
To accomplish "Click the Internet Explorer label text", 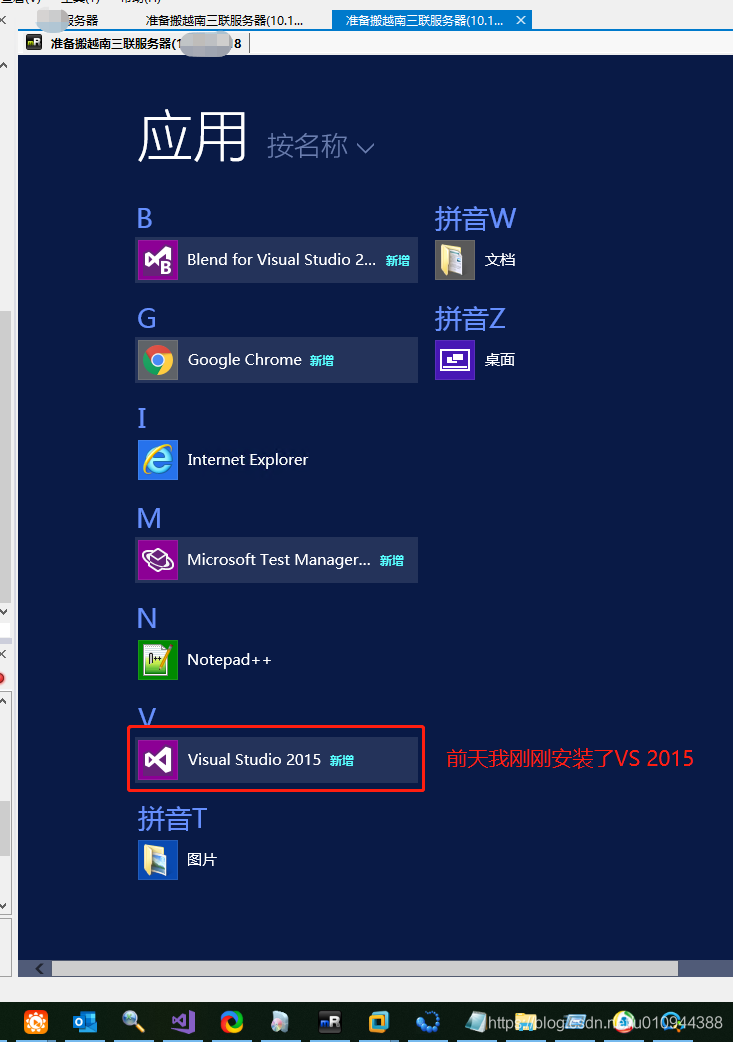I will [x=247, y=460].
